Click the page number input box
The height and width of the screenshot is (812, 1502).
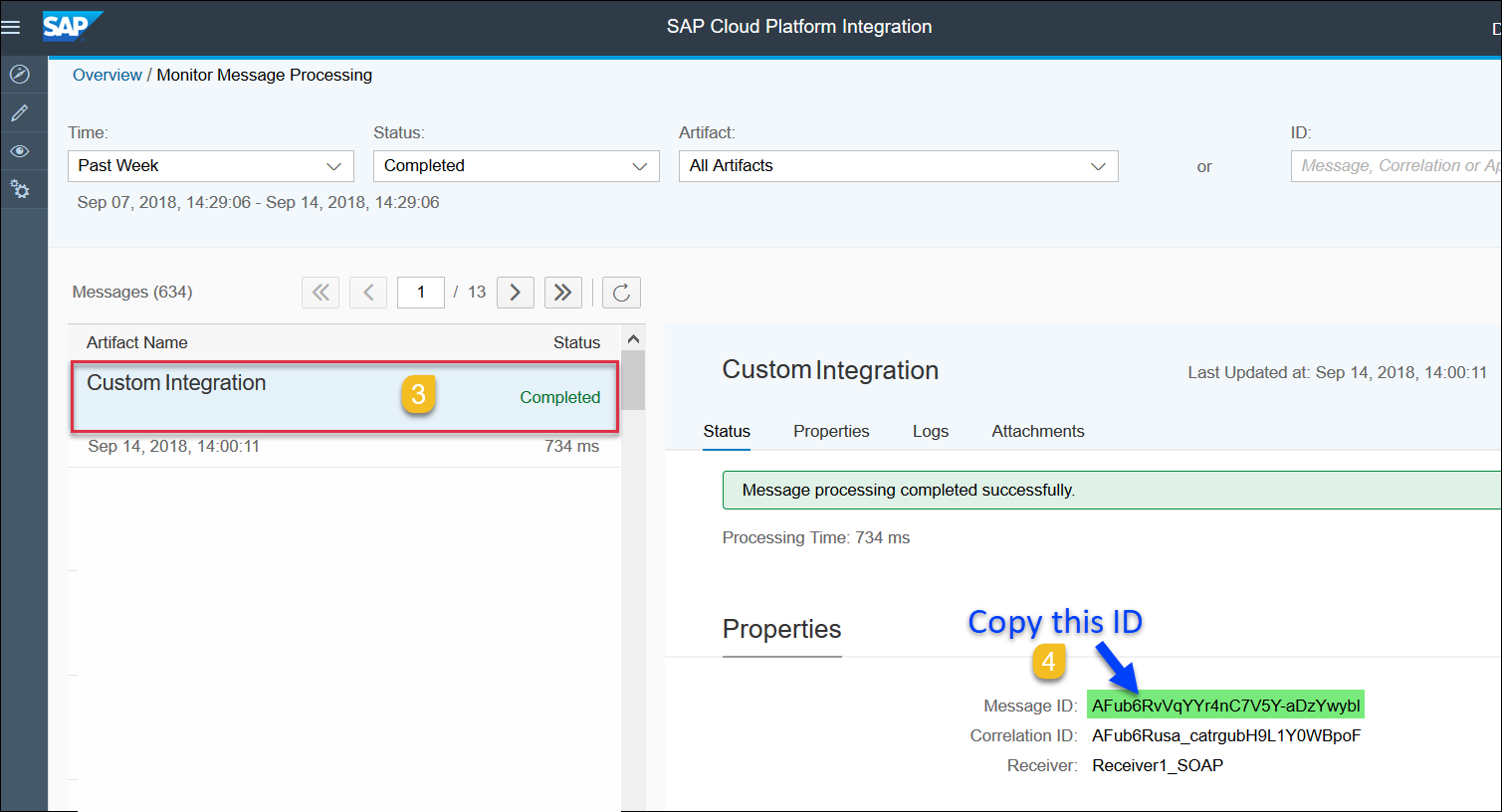pos(421,293)
